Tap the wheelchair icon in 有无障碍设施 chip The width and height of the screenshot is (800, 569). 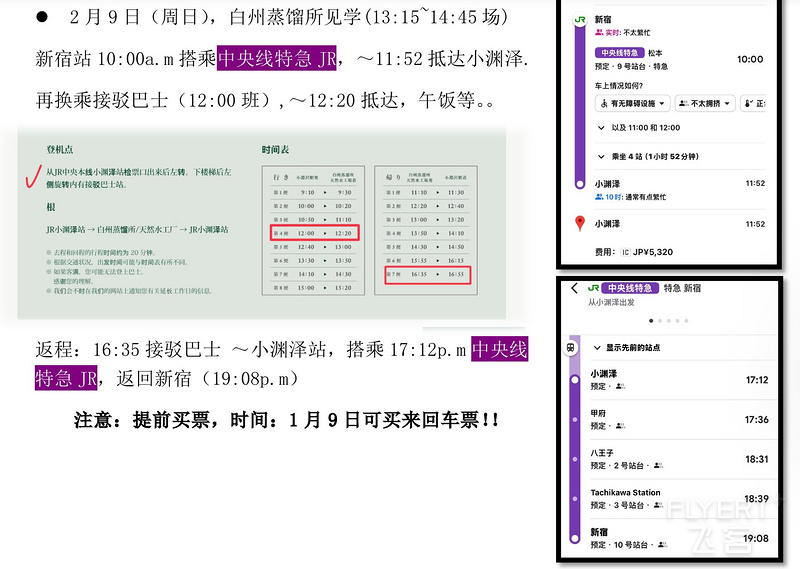pyautogui.click(x=604, y=104)
